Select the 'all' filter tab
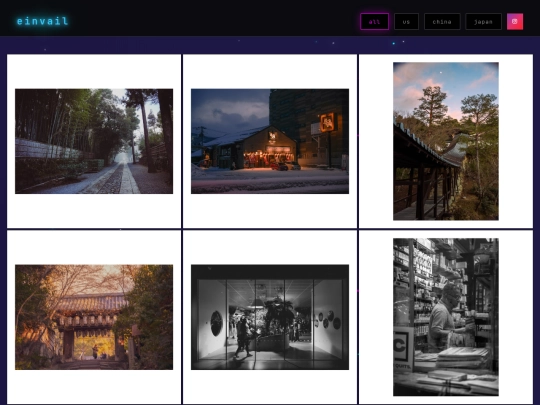This screenshot has width=540, height=405. [374, 22]
